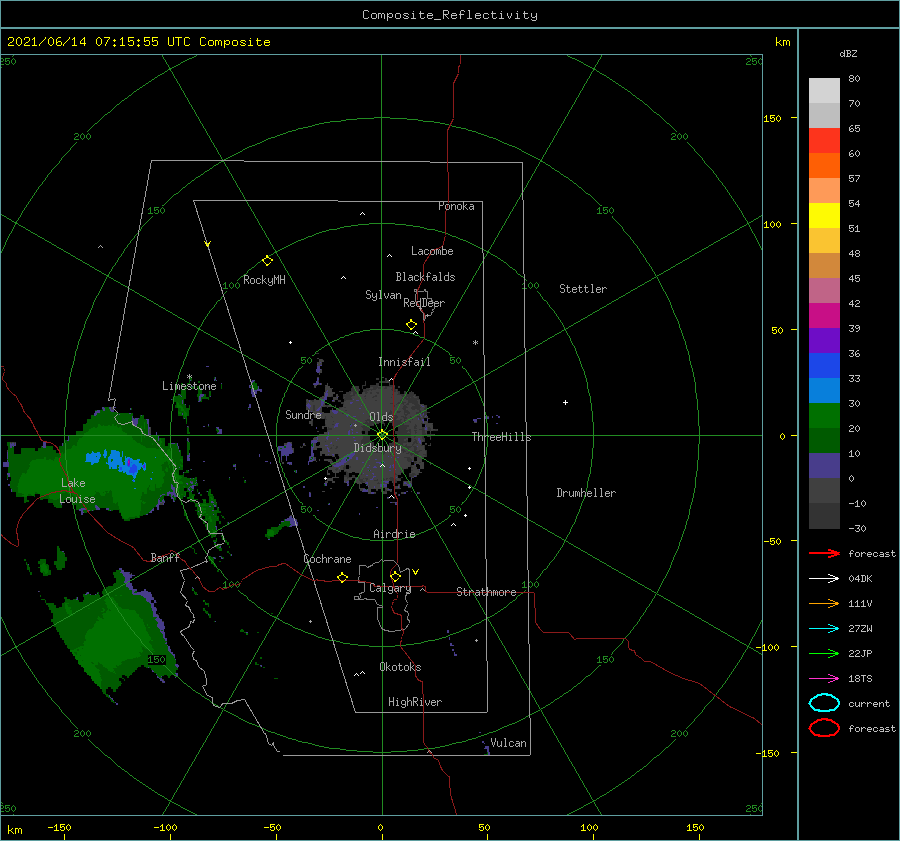Select the Olds label near radar center

tap(381, 417)
